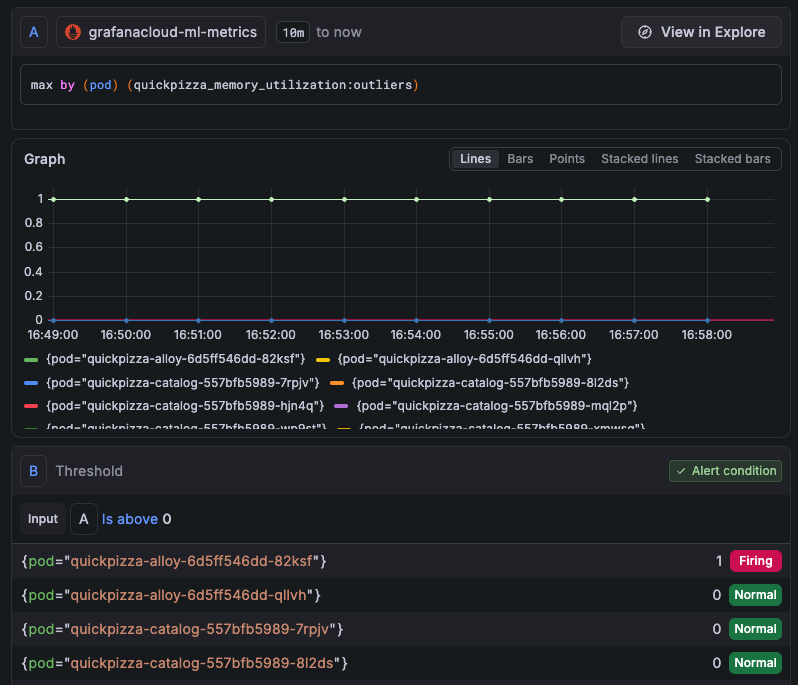Select the quickpizza-alloy-6d5ff546dd-qllvh result row
This screenshot has width=798, height=685.
[401, 595]
